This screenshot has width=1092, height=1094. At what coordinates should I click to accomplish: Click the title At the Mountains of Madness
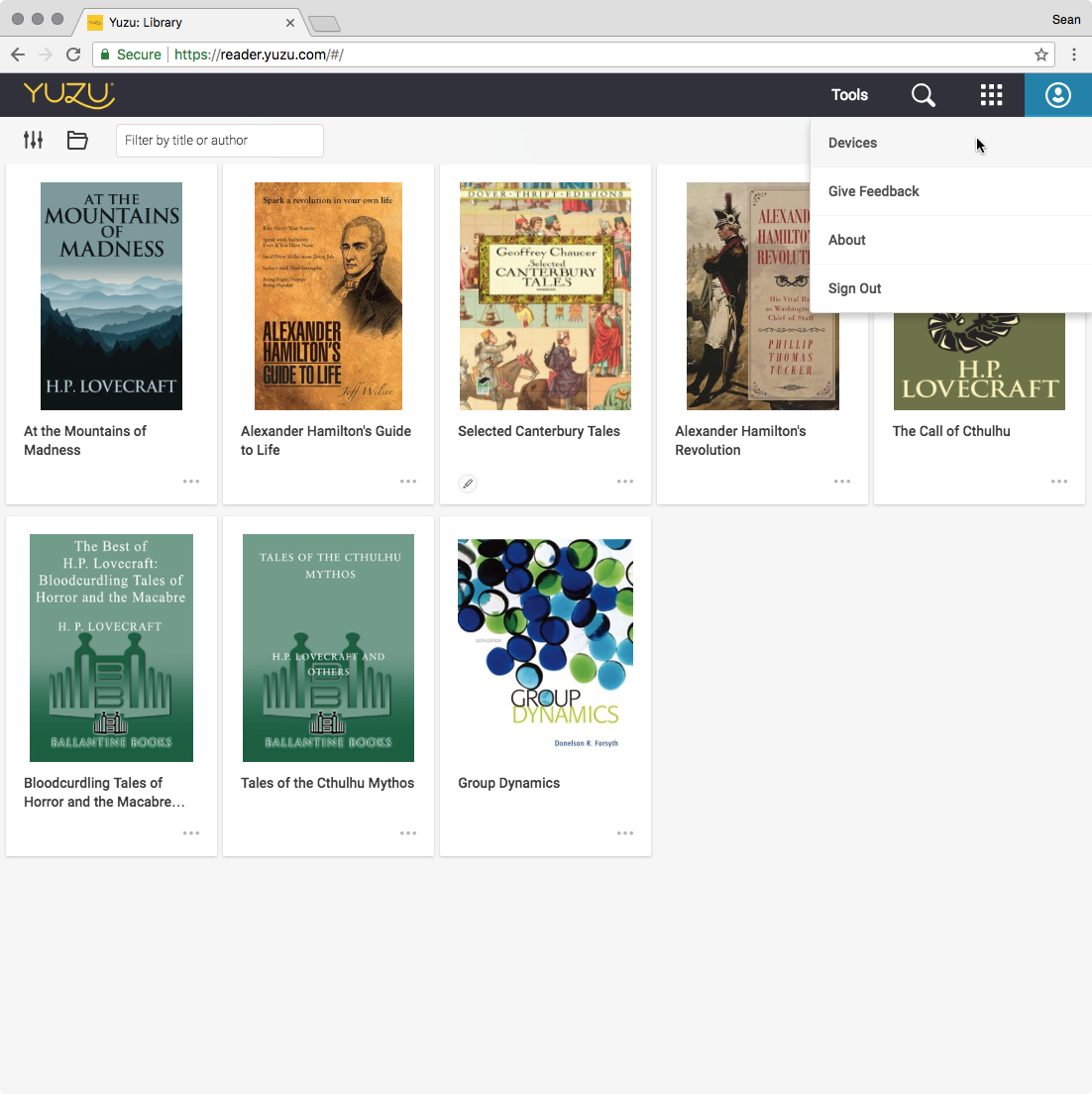pyautogui.click(x=85, y=441)
